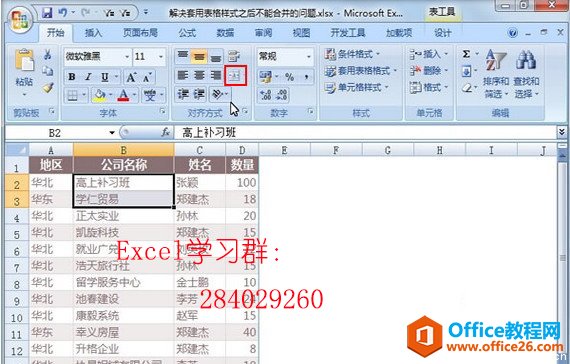This screenshot has width=570, height=364.
Task: Open 套用表格格式 menu
Action: point(360,71)
